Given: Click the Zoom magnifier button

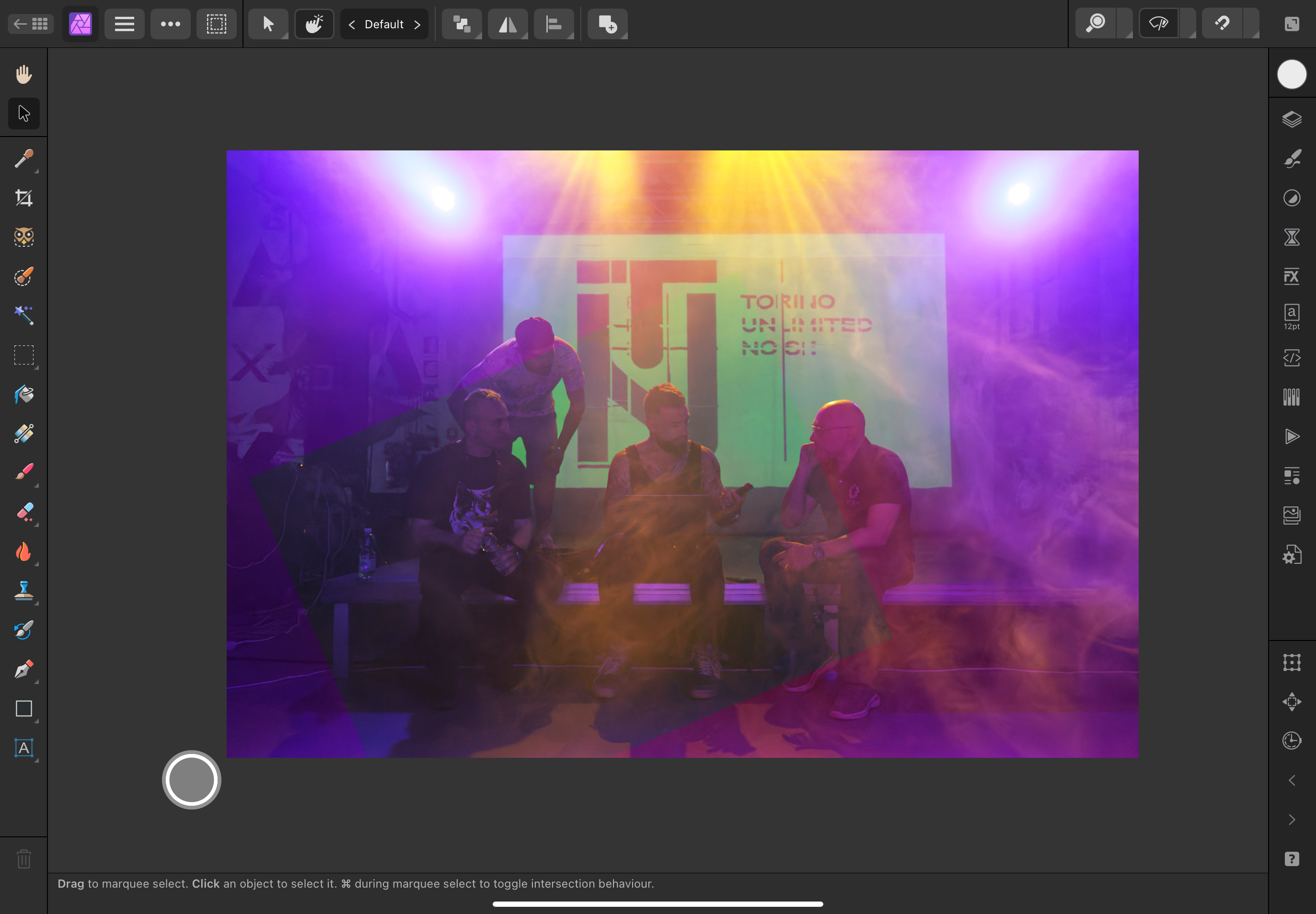Looking at the screenshot, I should pos(1096,24).
